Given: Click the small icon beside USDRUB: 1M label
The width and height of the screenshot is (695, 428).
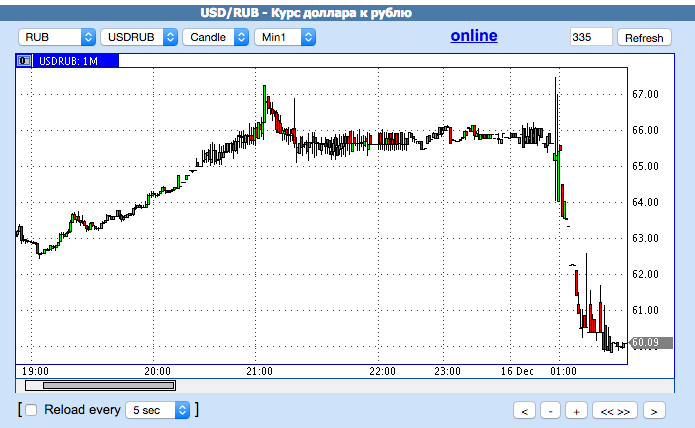Looking at the screenshot, I should click(24, 61).
